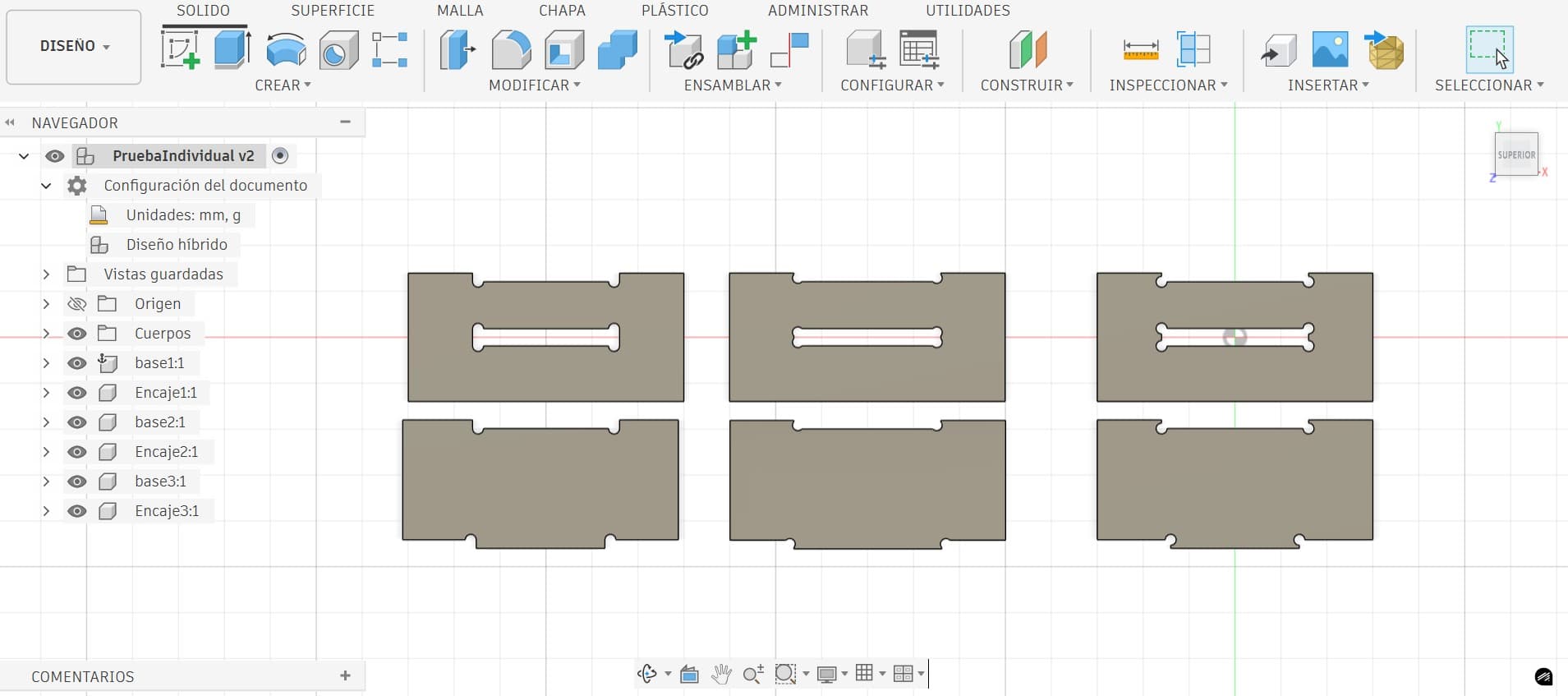Click the Interference inspection icon
This screenshot has width=1568, height=696.
[x=1193, y=48]
